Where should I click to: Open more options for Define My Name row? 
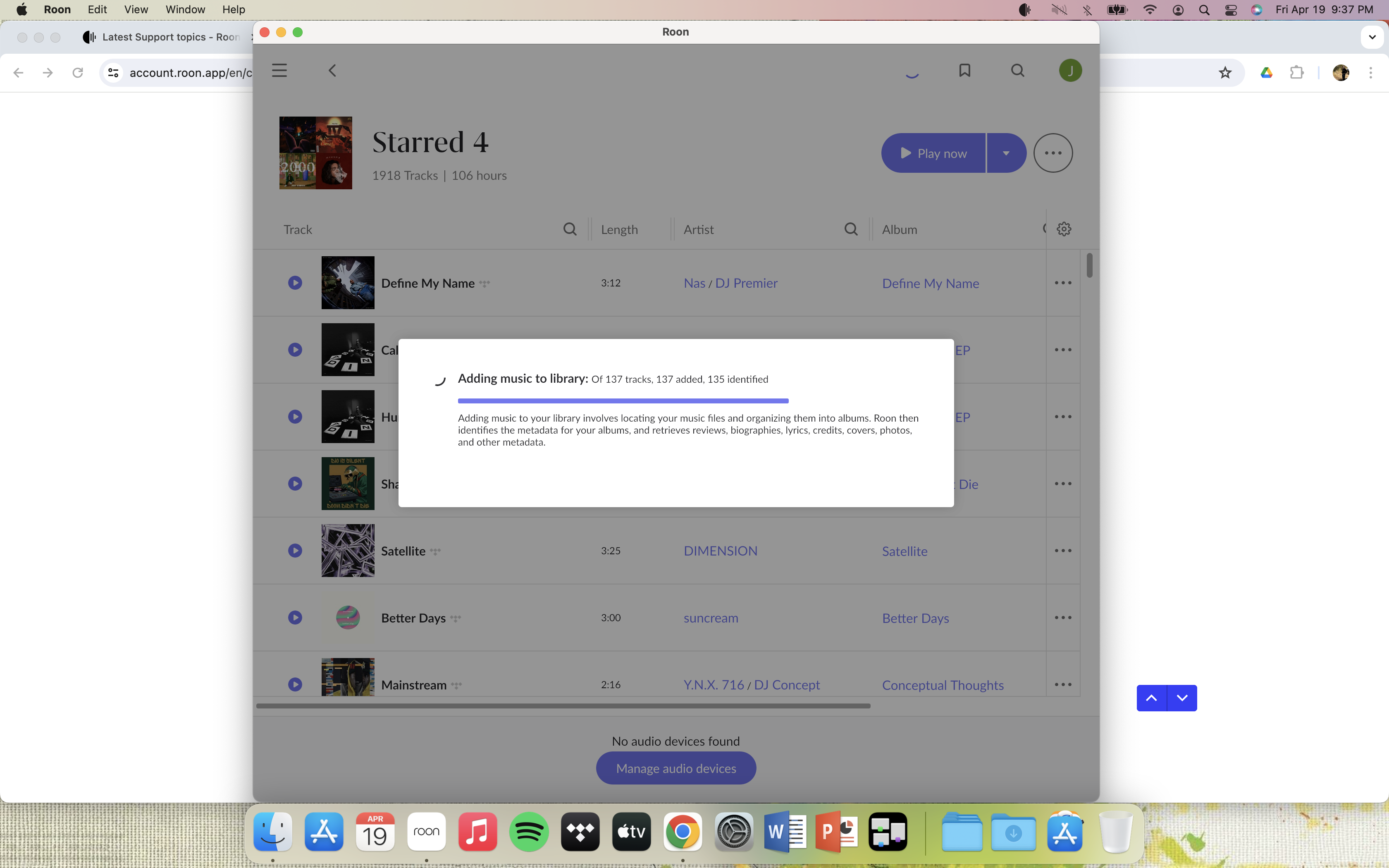(1063, 282)
